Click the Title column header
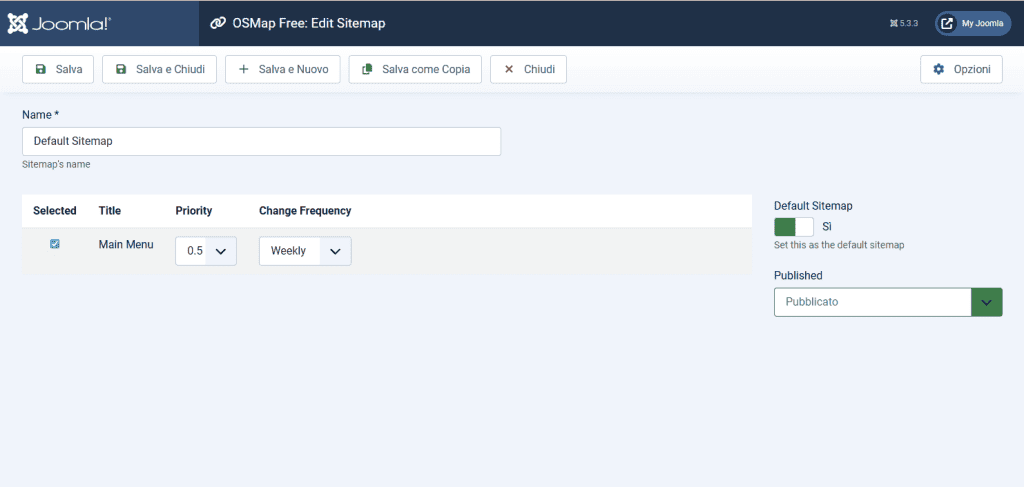 tap(110, 210)
